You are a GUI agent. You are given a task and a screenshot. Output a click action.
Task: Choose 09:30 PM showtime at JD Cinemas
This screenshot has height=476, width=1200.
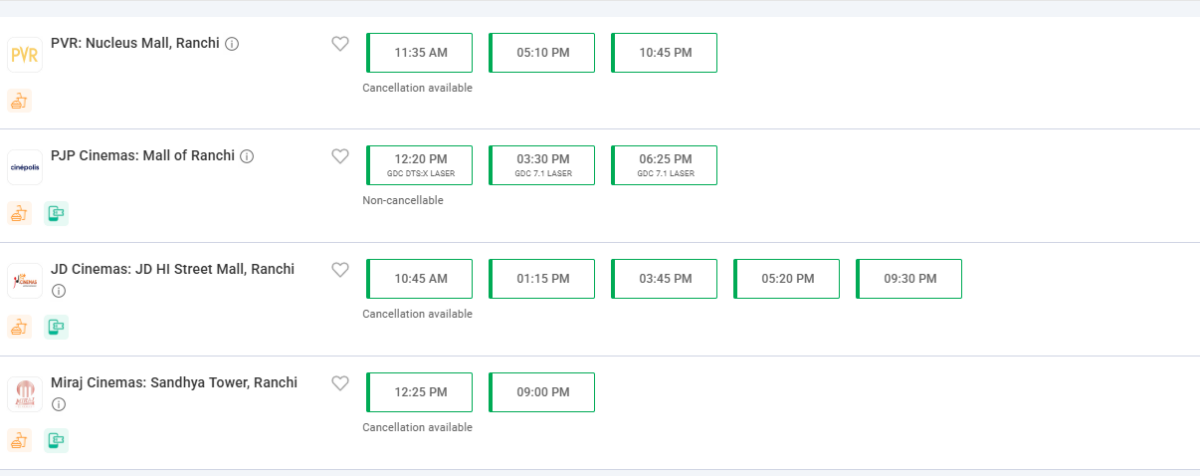909,279
